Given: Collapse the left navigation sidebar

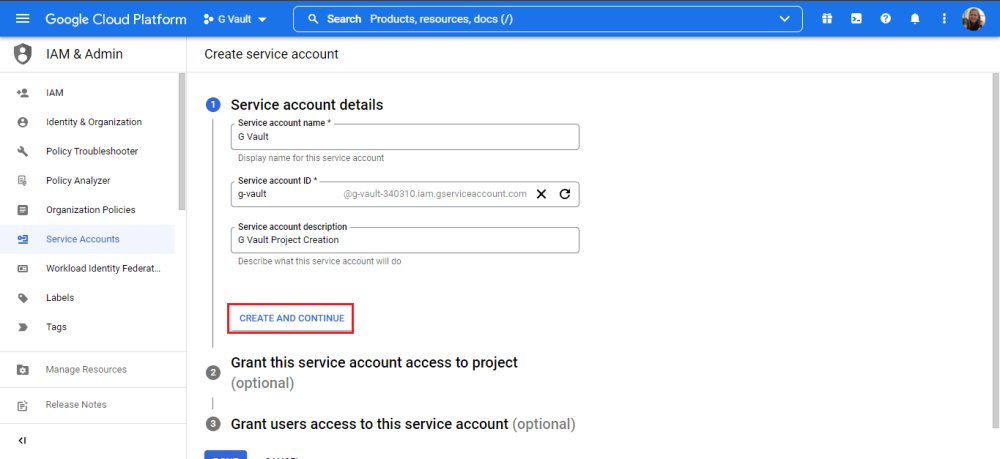Looking at the screenshot, I should point(22,440).
